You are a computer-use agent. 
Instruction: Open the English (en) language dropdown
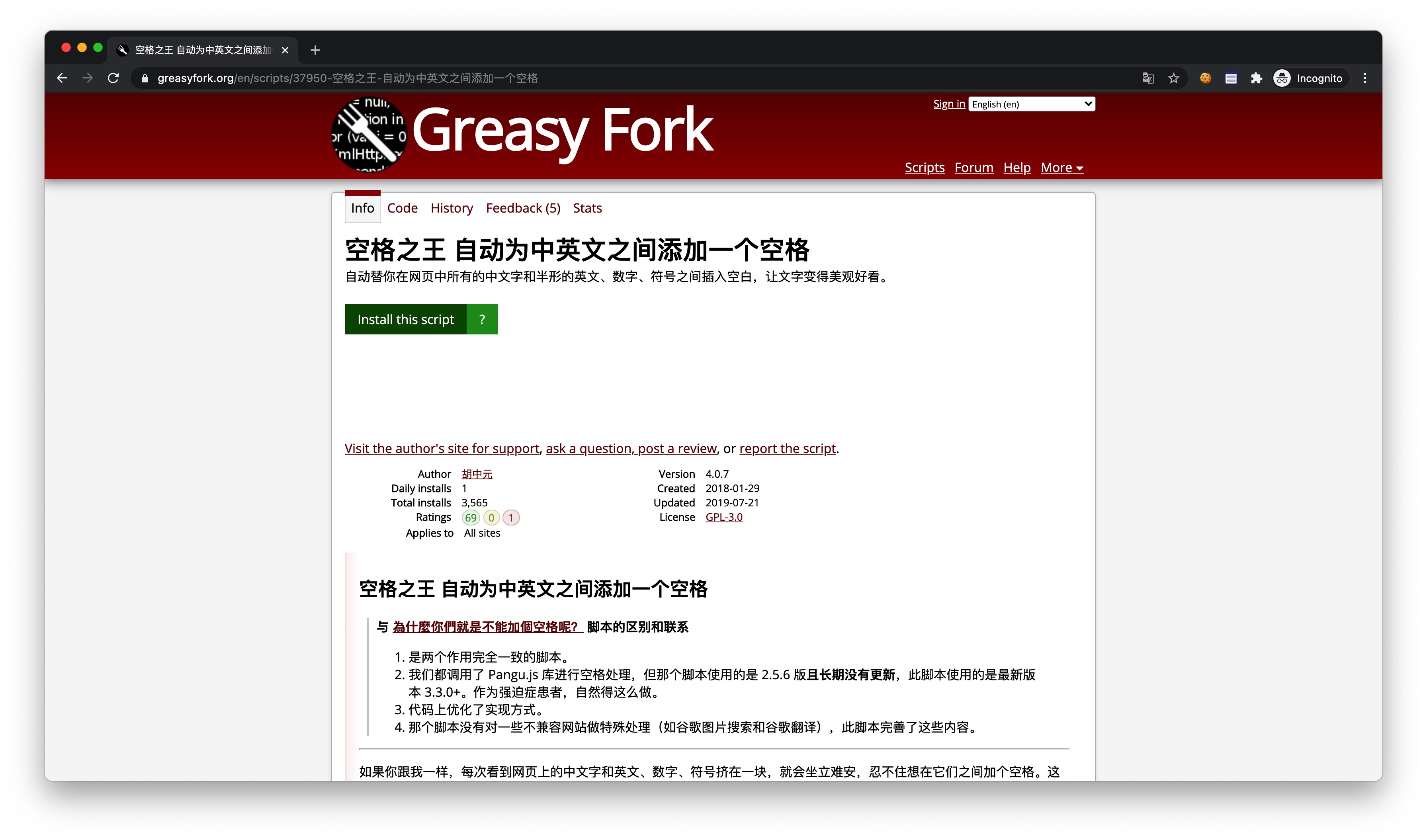pyautogui.click(x=1031, y=104)
